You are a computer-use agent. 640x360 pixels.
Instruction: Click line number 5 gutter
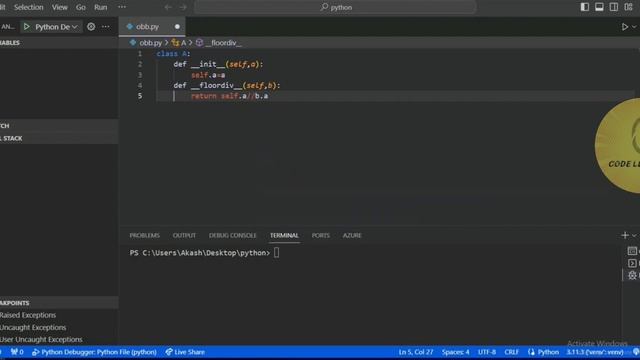coord(140,96)
